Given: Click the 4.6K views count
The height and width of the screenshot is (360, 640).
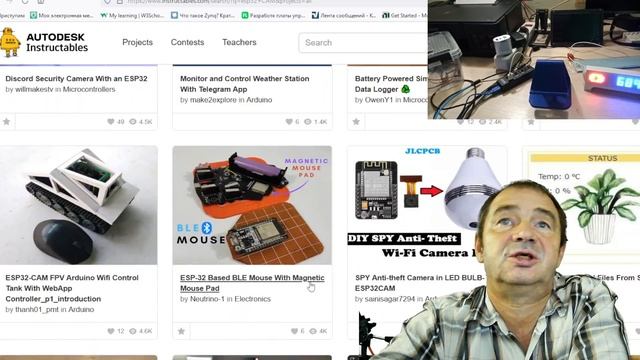Looking at the screenshot, I should pos(145,331).
